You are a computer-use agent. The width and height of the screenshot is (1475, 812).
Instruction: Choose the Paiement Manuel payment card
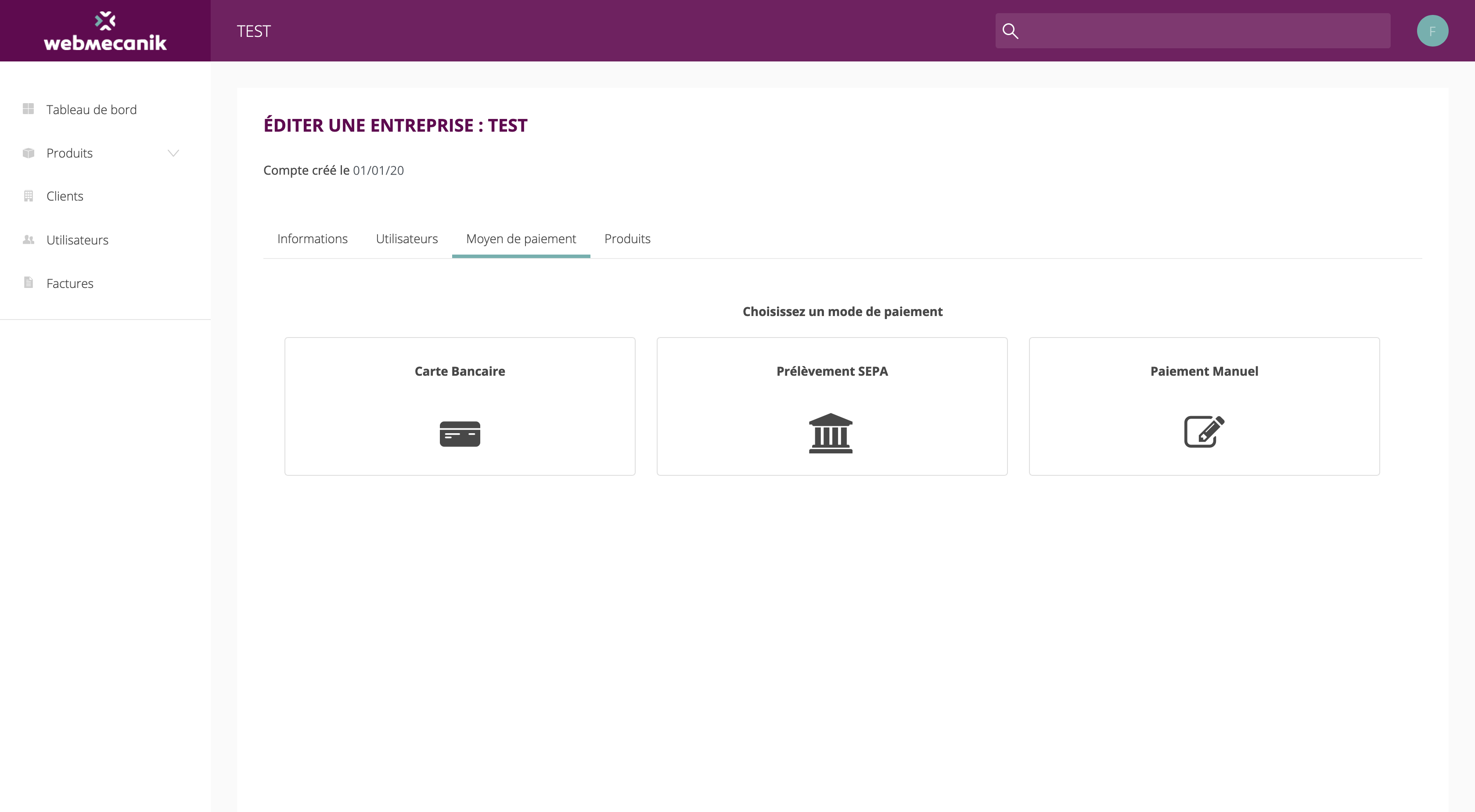click(x=1204, y=406)
